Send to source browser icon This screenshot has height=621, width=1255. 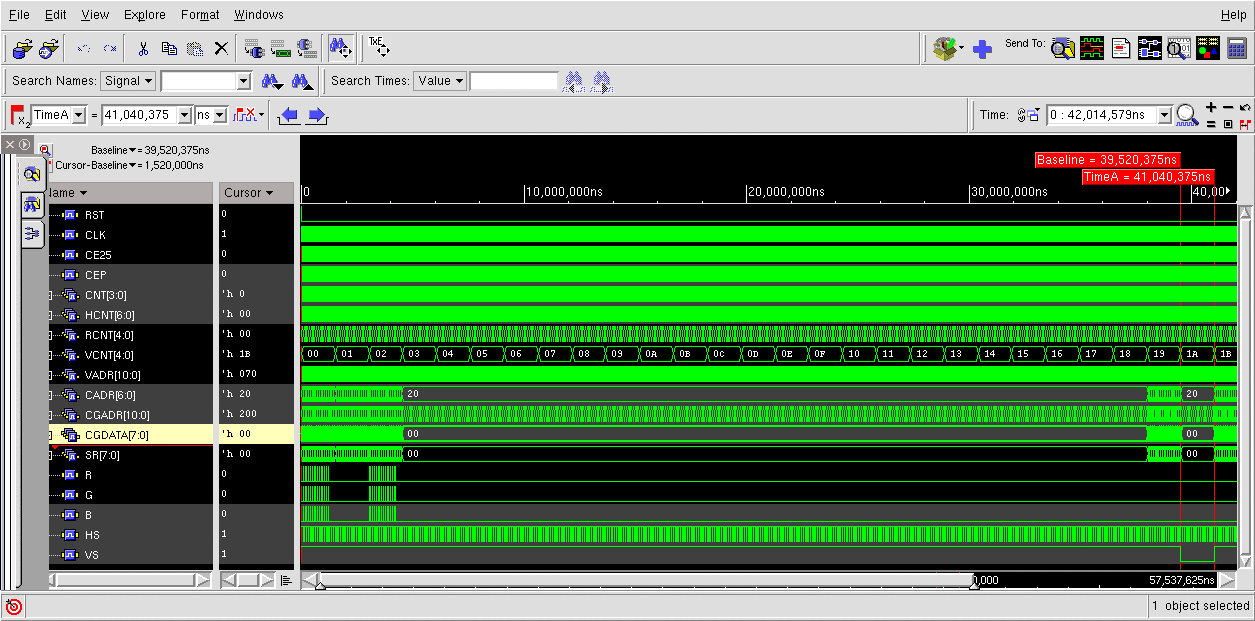click(1121, 47)
